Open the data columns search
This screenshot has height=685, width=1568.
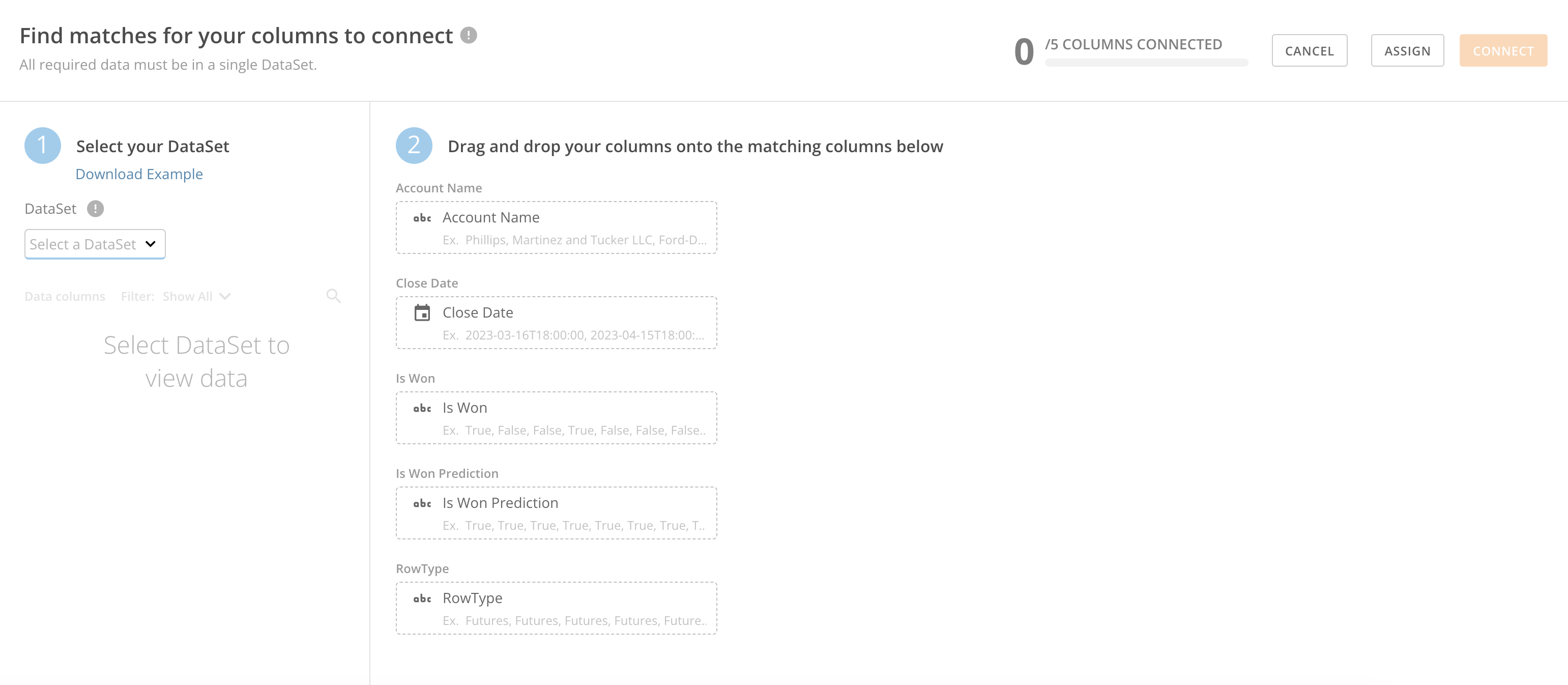(334, 296)
